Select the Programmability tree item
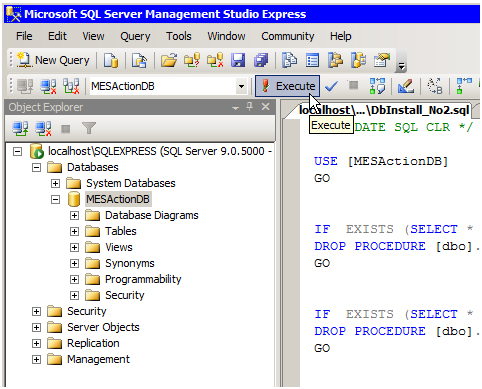Viewport: 482px width, 389px height. pos(143,279)
